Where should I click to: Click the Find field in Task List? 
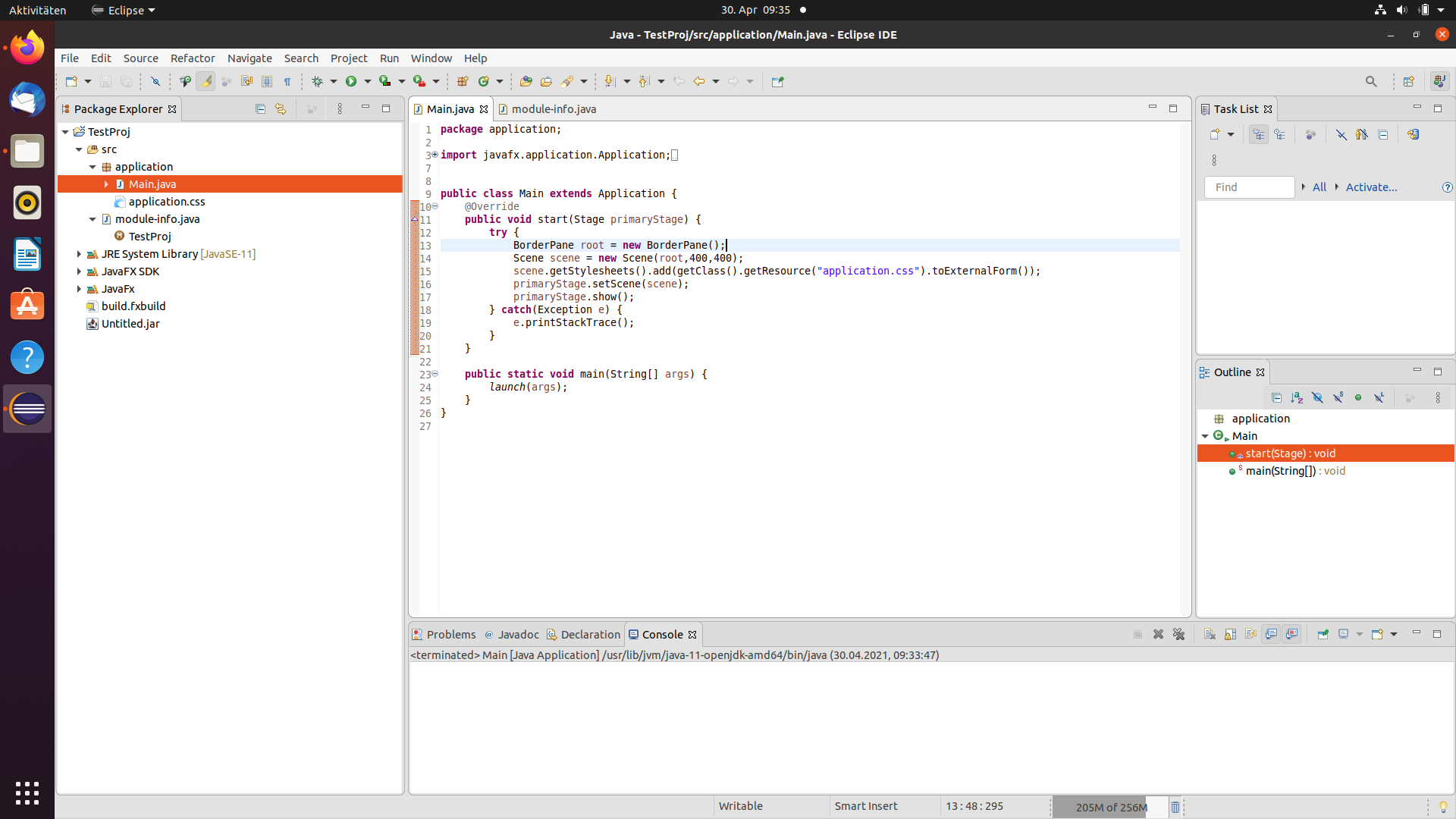[x=1249, y=187]
